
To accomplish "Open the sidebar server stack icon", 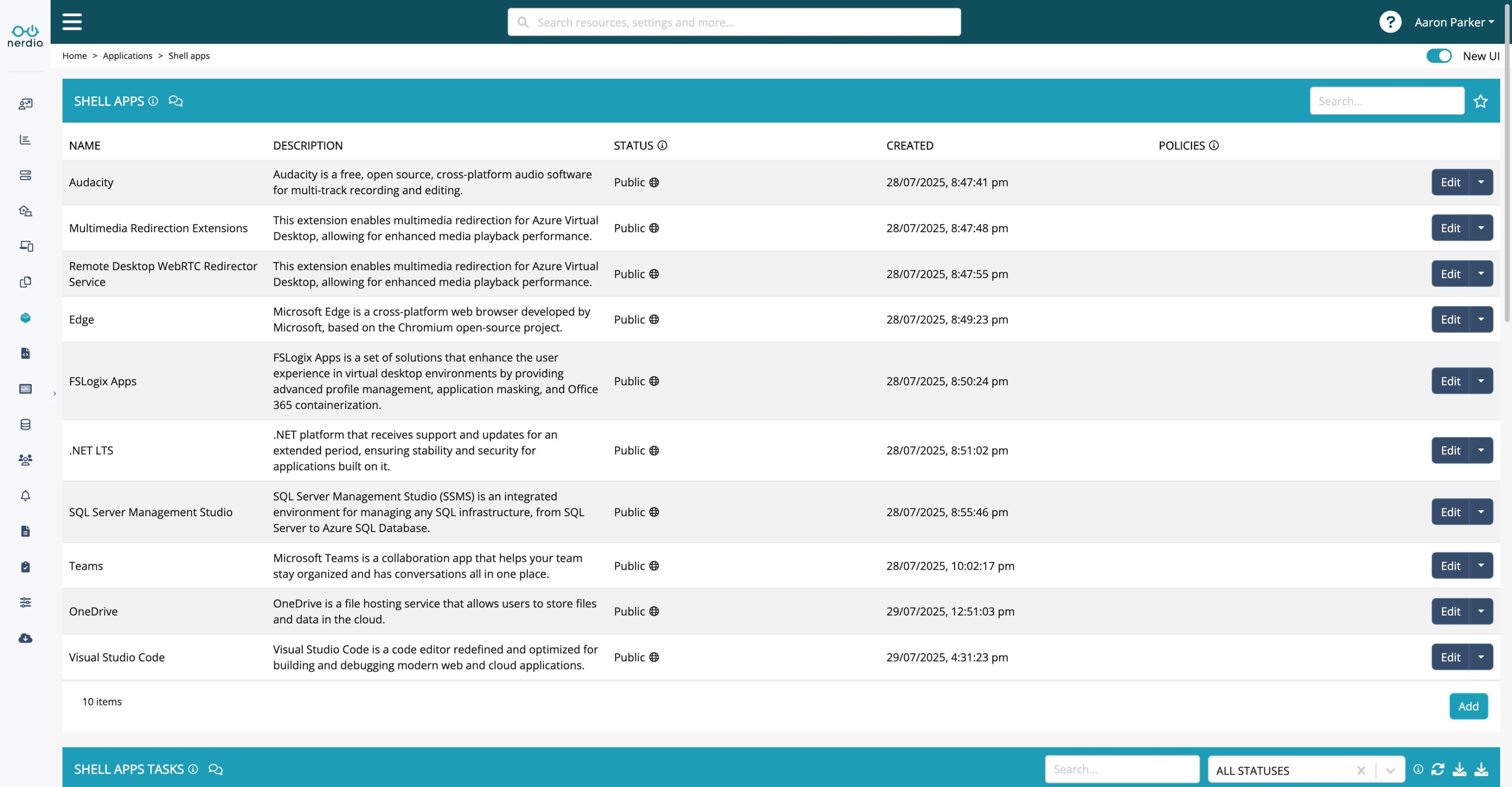I will 25,175.
